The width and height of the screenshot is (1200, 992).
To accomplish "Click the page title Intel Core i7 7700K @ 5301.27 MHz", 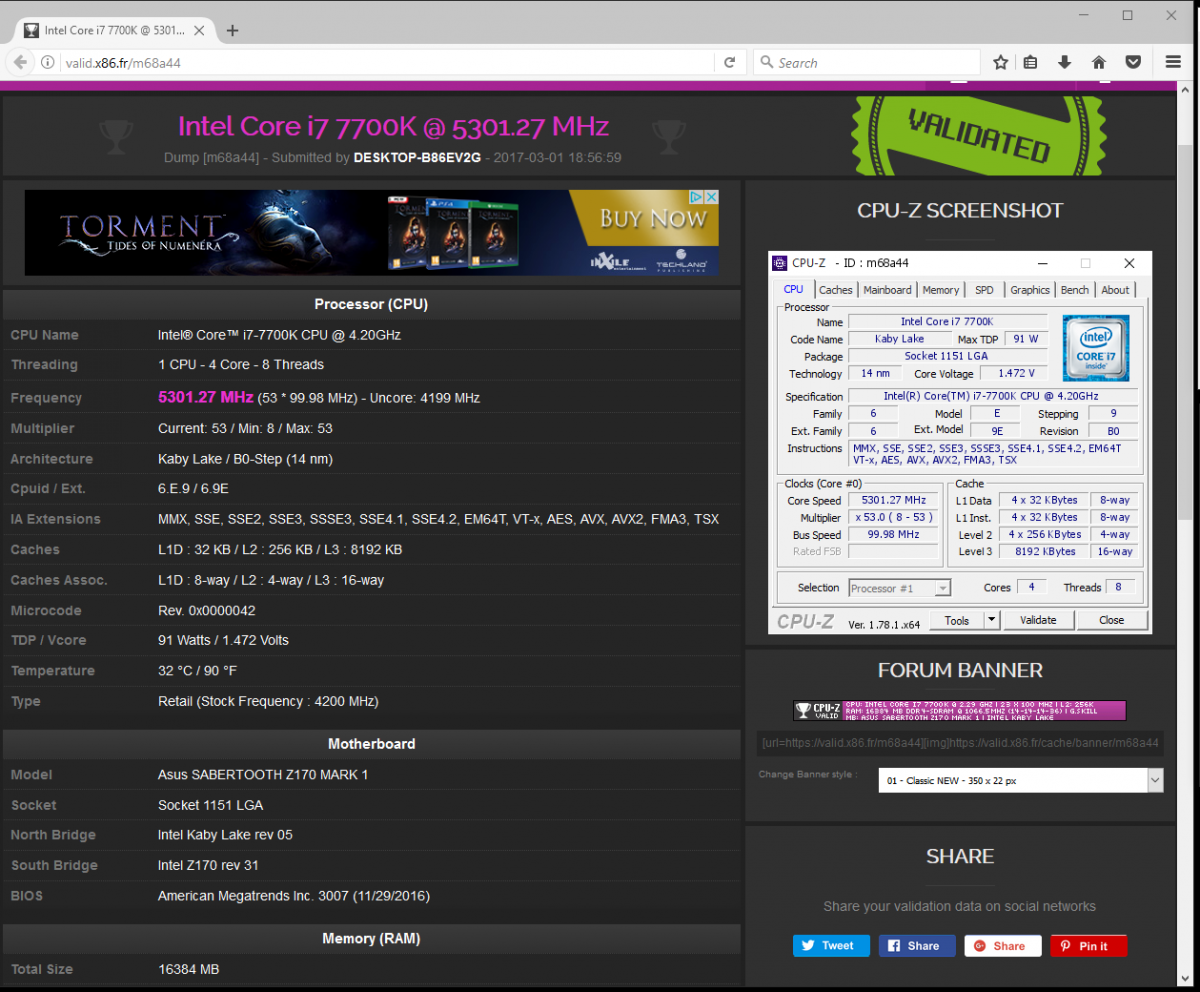I will tap(393, 127).
